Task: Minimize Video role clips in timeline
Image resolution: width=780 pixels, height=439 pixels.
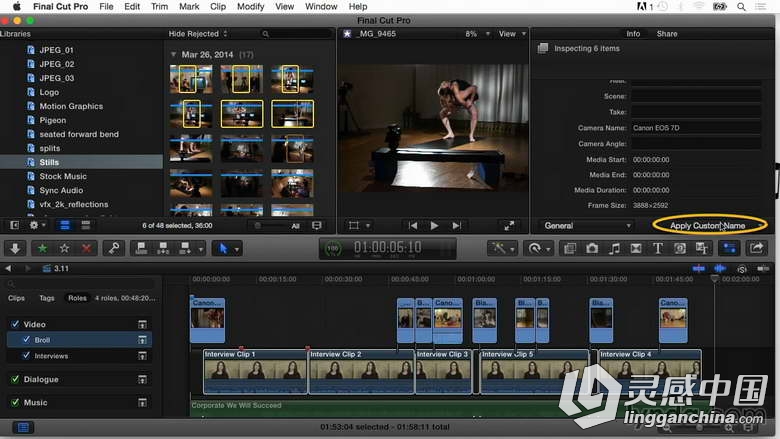Action: pos(142,324)
